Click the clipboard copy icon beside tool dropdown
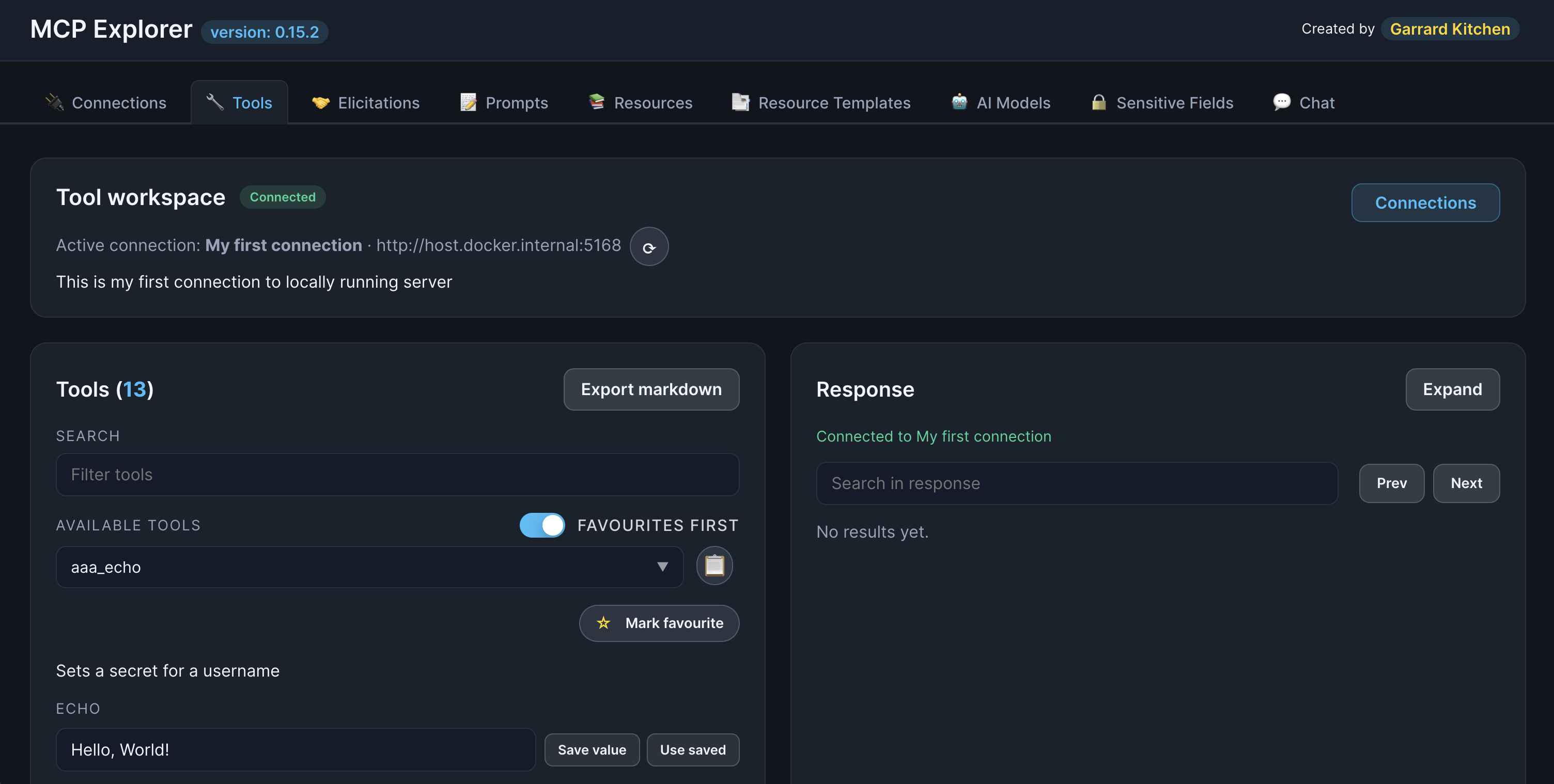This screenshot has width=1554, height=784. pyautogui.click(x=714, y=566)
